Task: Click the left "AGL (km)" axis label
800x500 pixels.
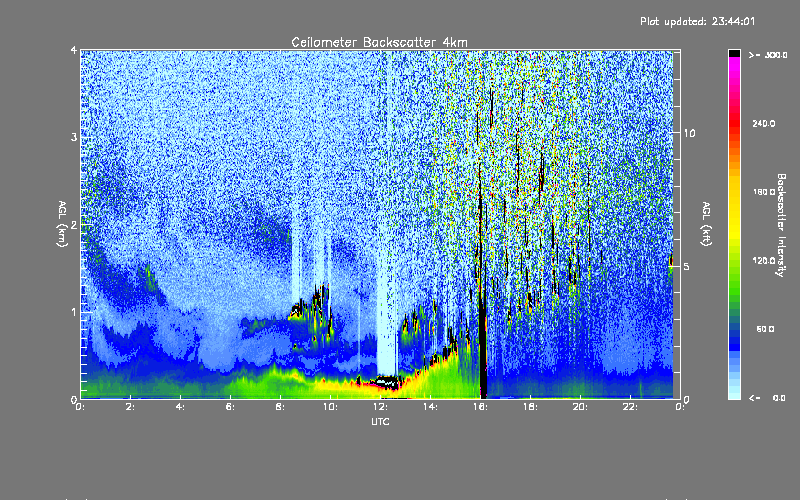Action: [62, 224]
